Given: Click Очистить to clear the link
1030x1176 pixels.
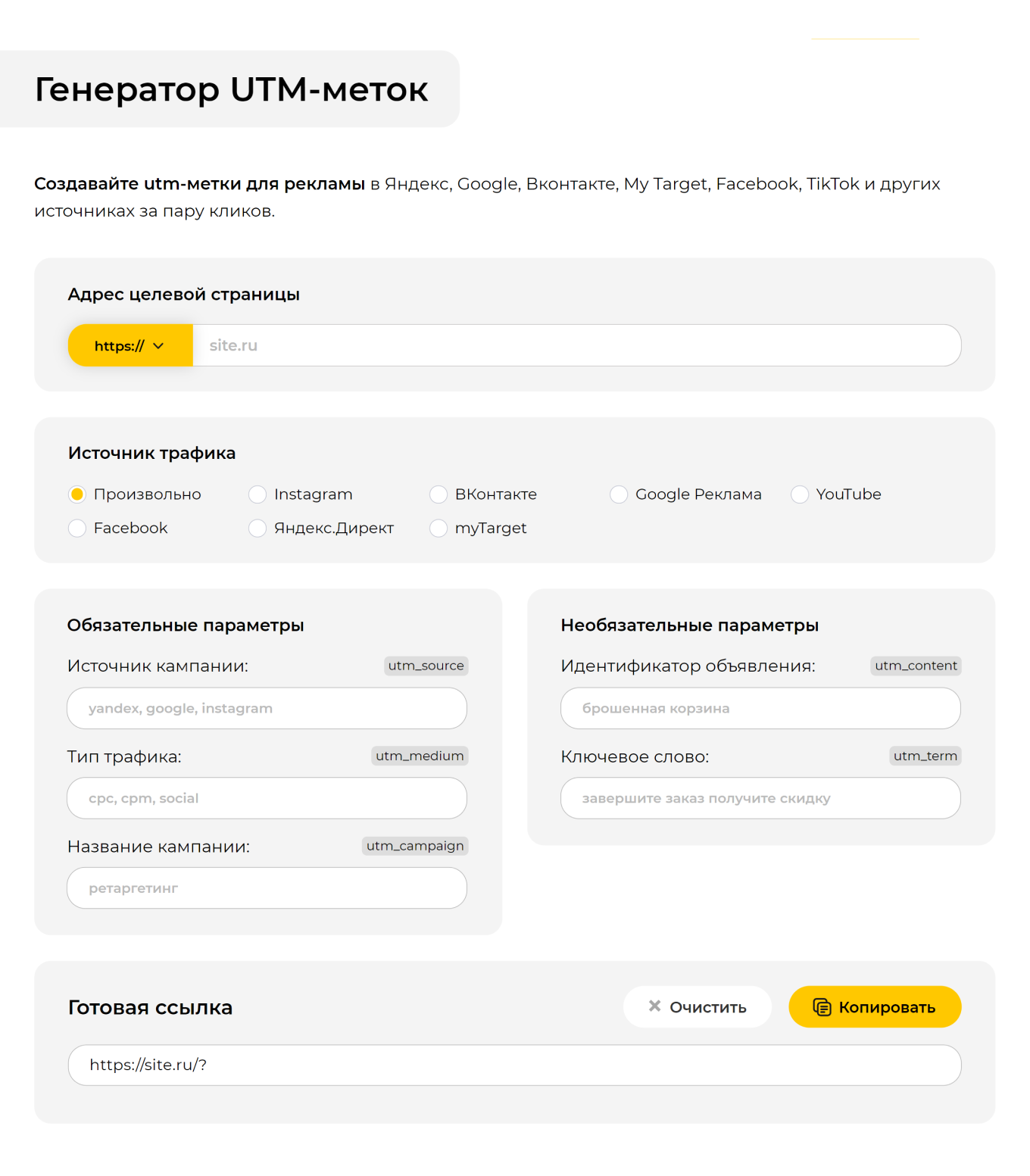Looking at the screenshot, I should (697, 1007).
